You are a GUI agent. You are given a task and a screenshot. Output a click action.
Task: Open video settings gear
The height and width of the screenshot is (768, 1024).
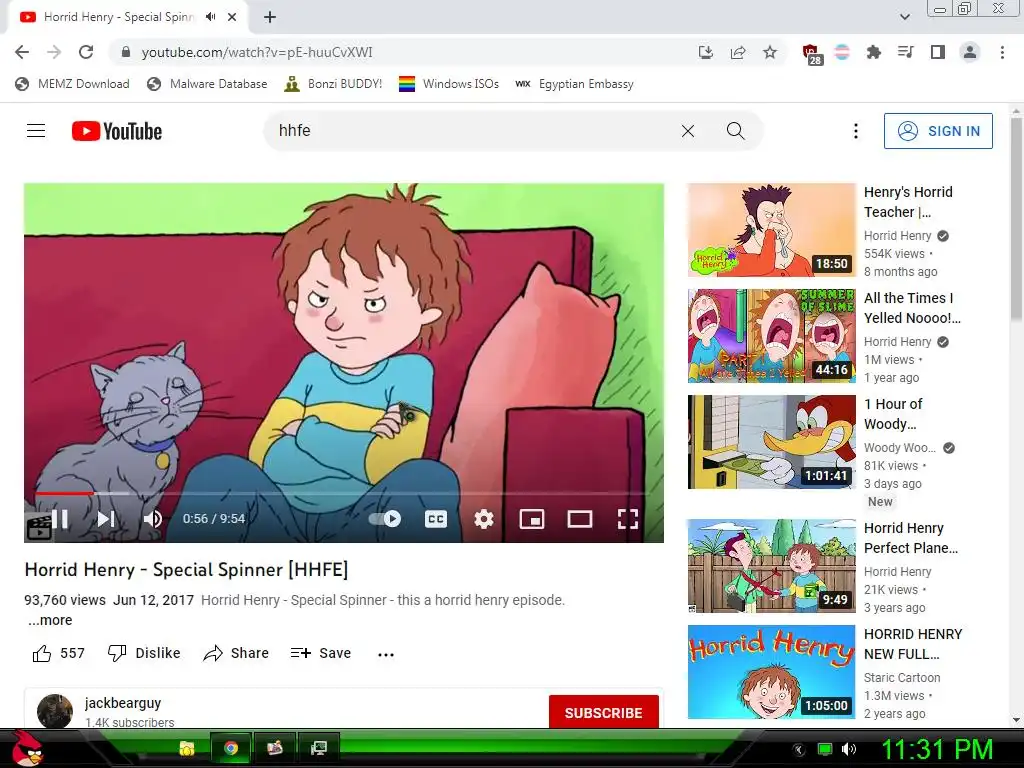click(483, 519)
